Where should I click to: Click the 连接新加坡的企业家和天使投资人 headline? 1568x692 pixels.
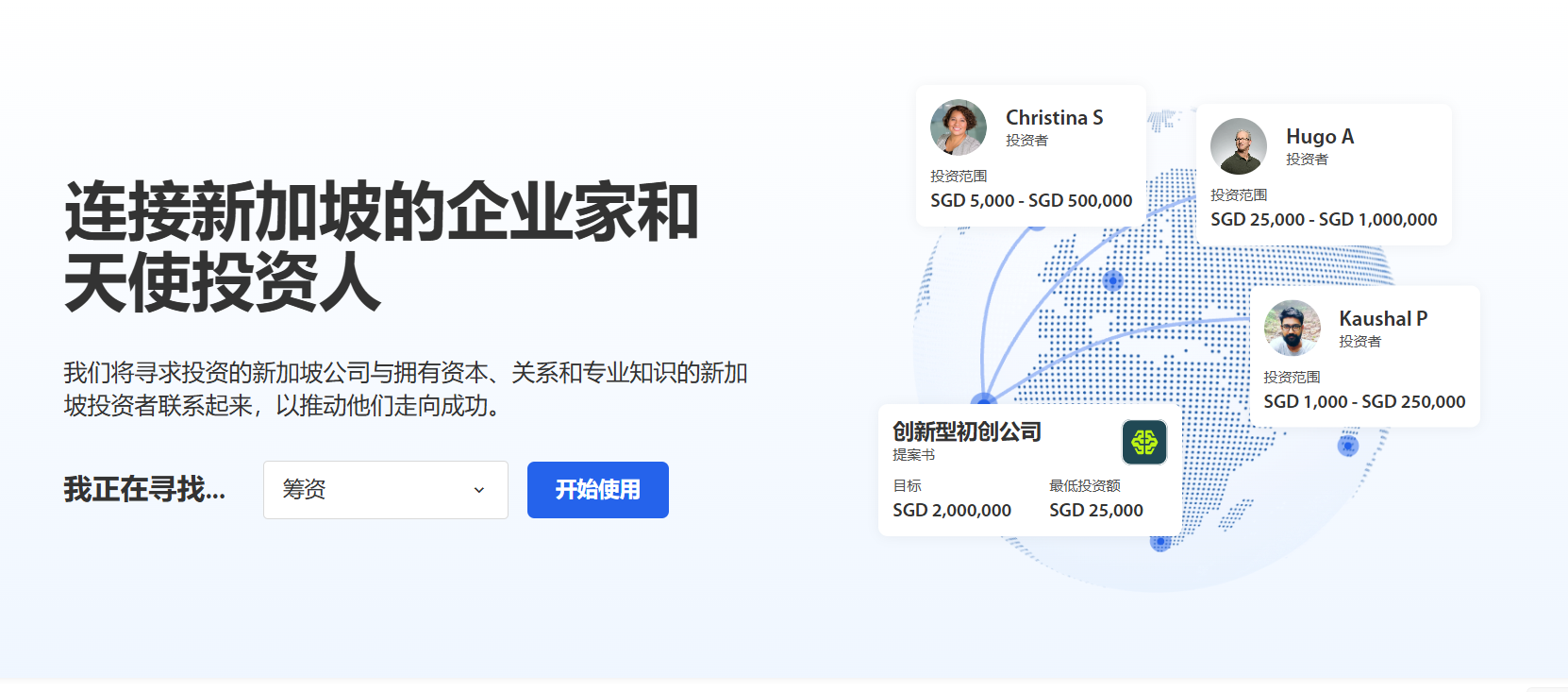(x=381, y=246)
